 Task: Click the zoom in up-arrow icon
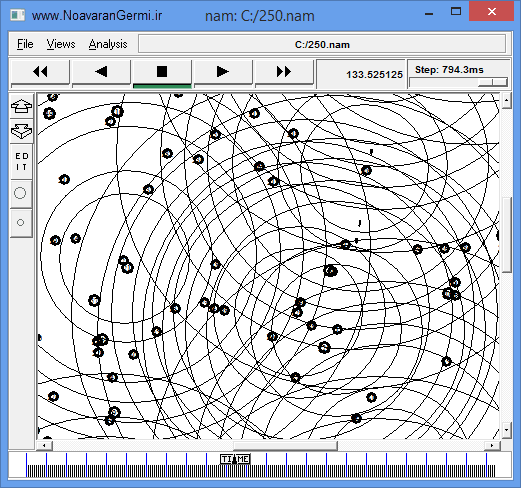click(21, 106)
